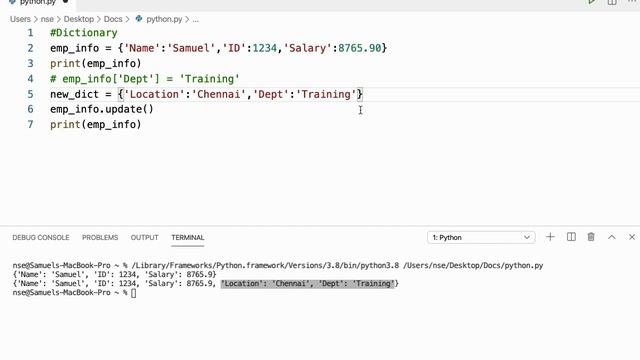Split the terminal panel
Screen dimensions: 640x360
pos(571,237)
